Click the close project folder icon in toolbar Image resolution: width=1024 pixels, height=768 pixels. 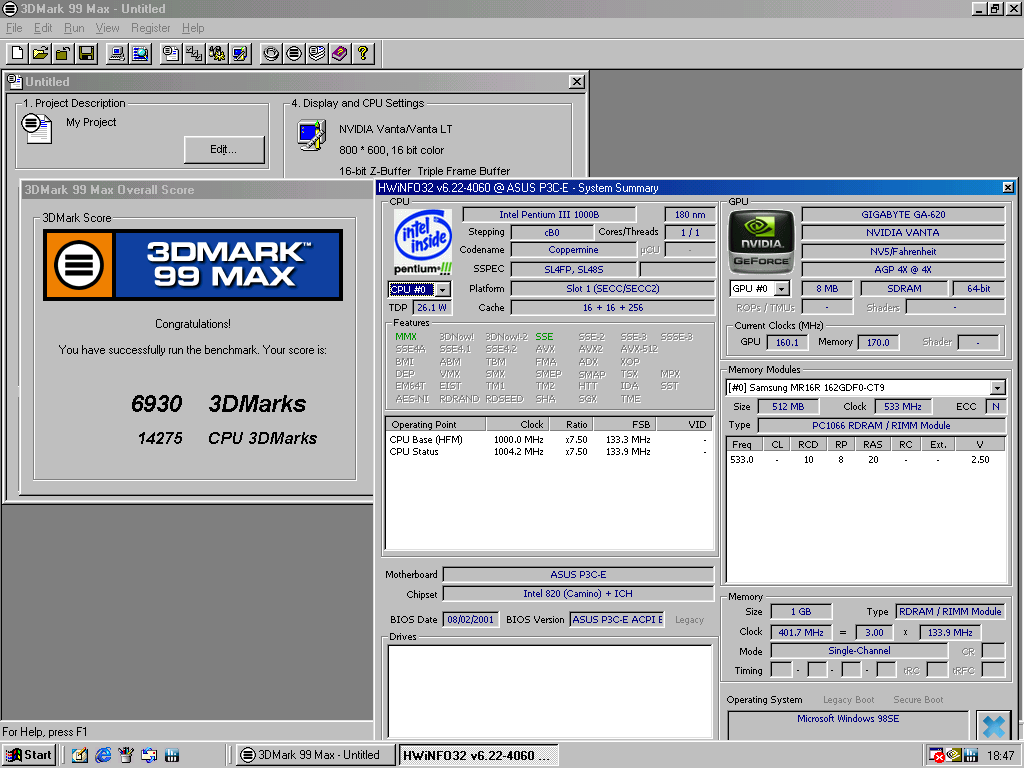click(x=63, y=53)
